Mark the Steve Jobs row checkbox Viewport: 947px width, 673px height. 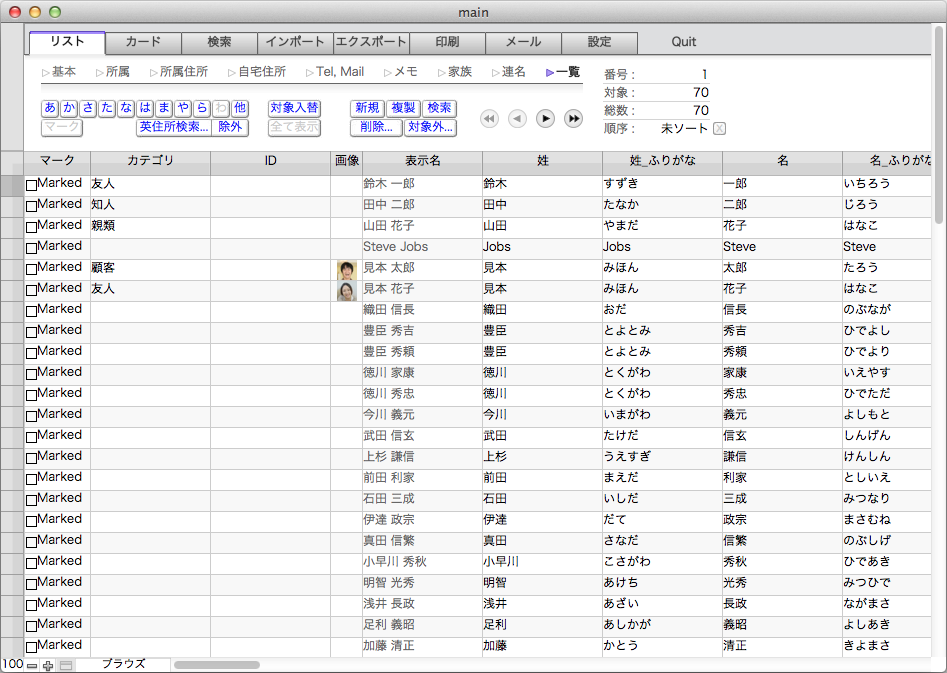[x=31, y=248]
